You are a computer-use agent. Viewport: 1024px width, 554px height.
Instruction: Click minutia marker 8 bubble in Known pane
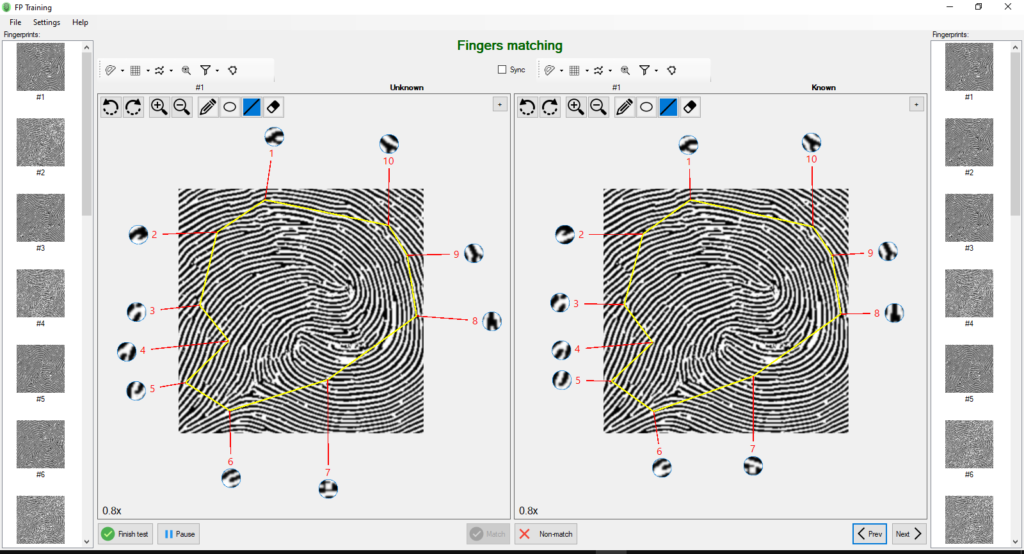click(x=894, y=313)
